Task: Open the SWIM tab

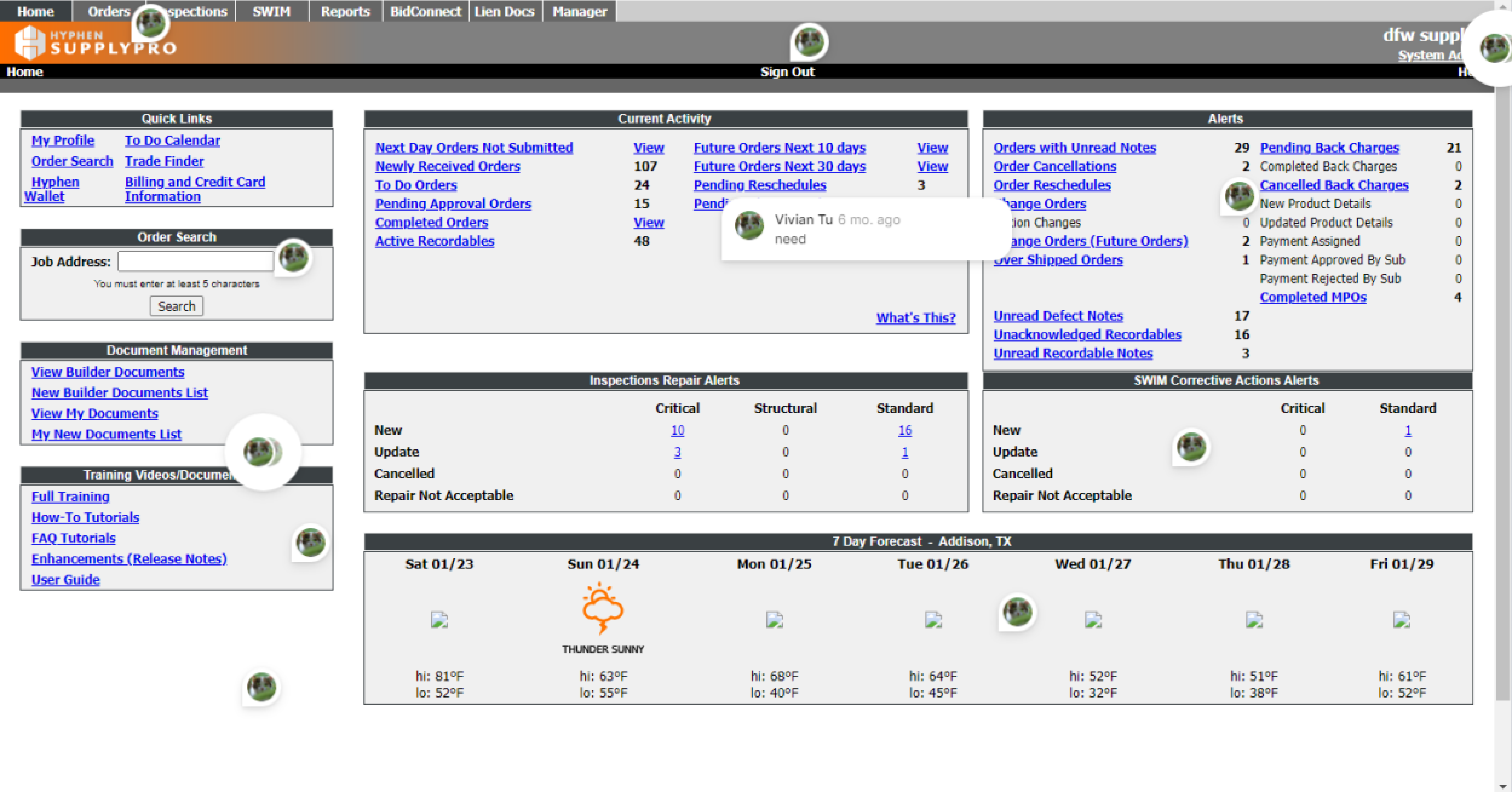Action: pyautogui.click(x=271, y=11)
